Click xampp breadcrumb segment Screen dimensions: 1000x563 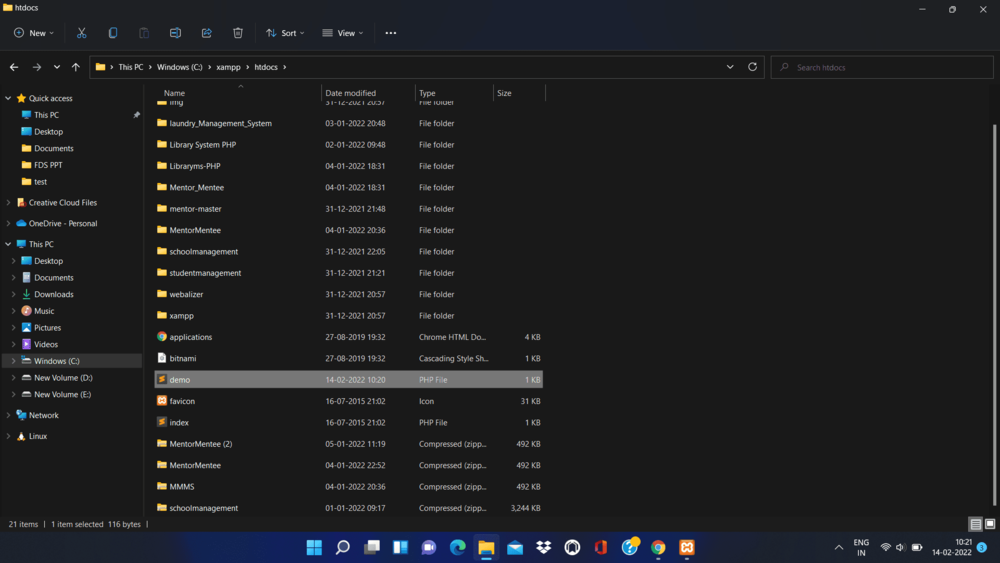point(228,67)
